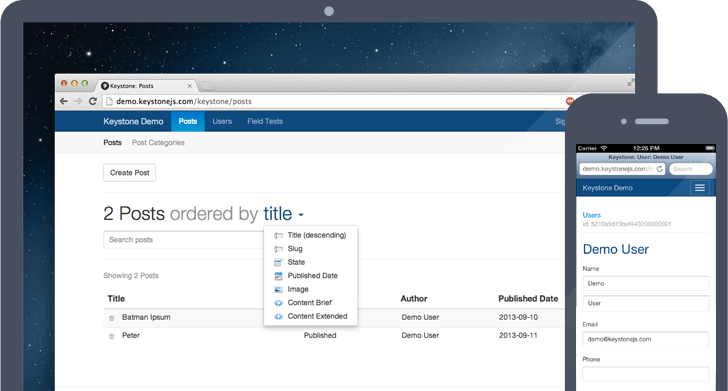Sort posts by Published Date

coord(312,276)
